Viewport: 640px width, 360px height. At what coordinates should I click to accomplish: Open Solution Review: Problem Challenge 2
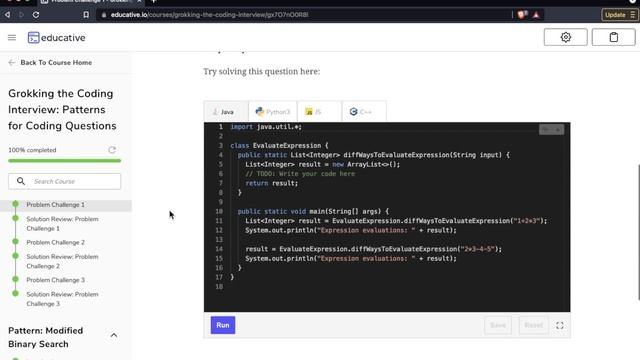[x=62, y=261]
